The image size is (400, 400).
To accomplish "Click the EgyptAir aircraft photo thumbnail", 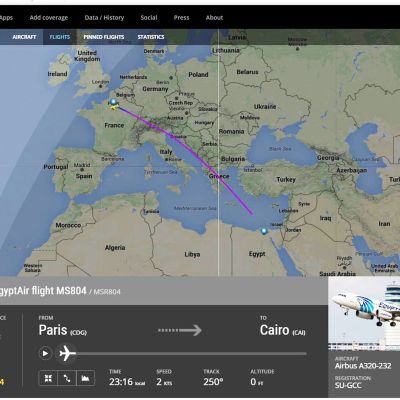I will 364,313.
